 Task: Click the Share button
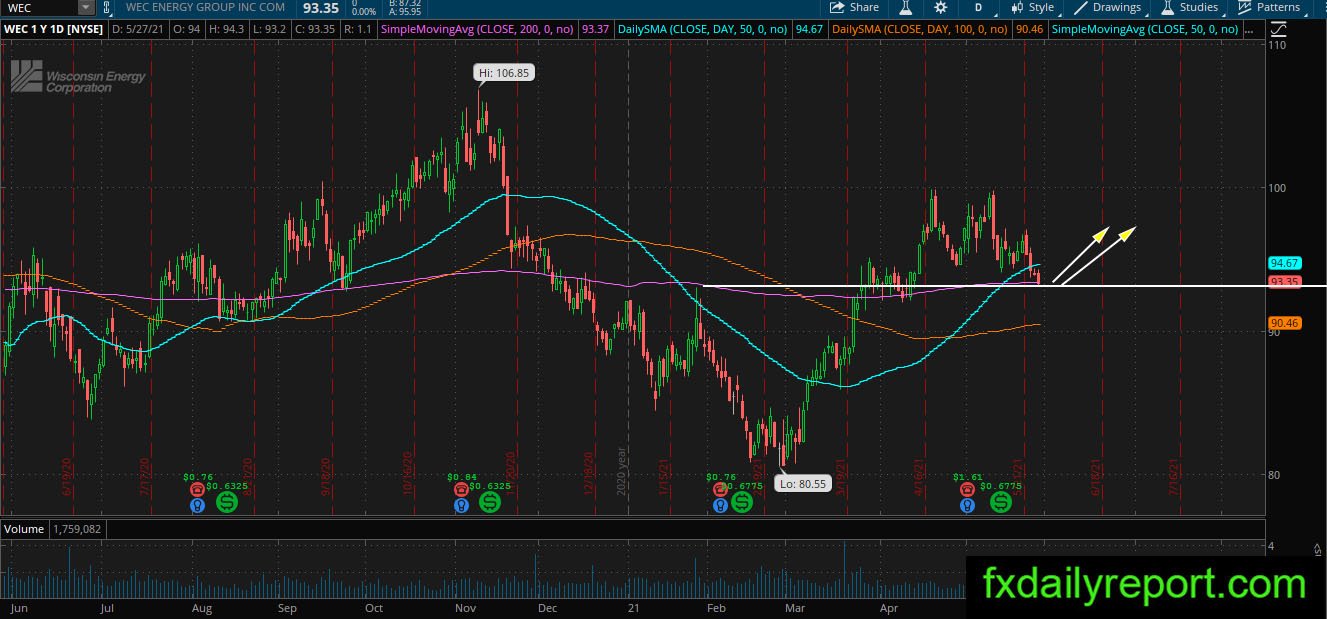tap(855, 7)
